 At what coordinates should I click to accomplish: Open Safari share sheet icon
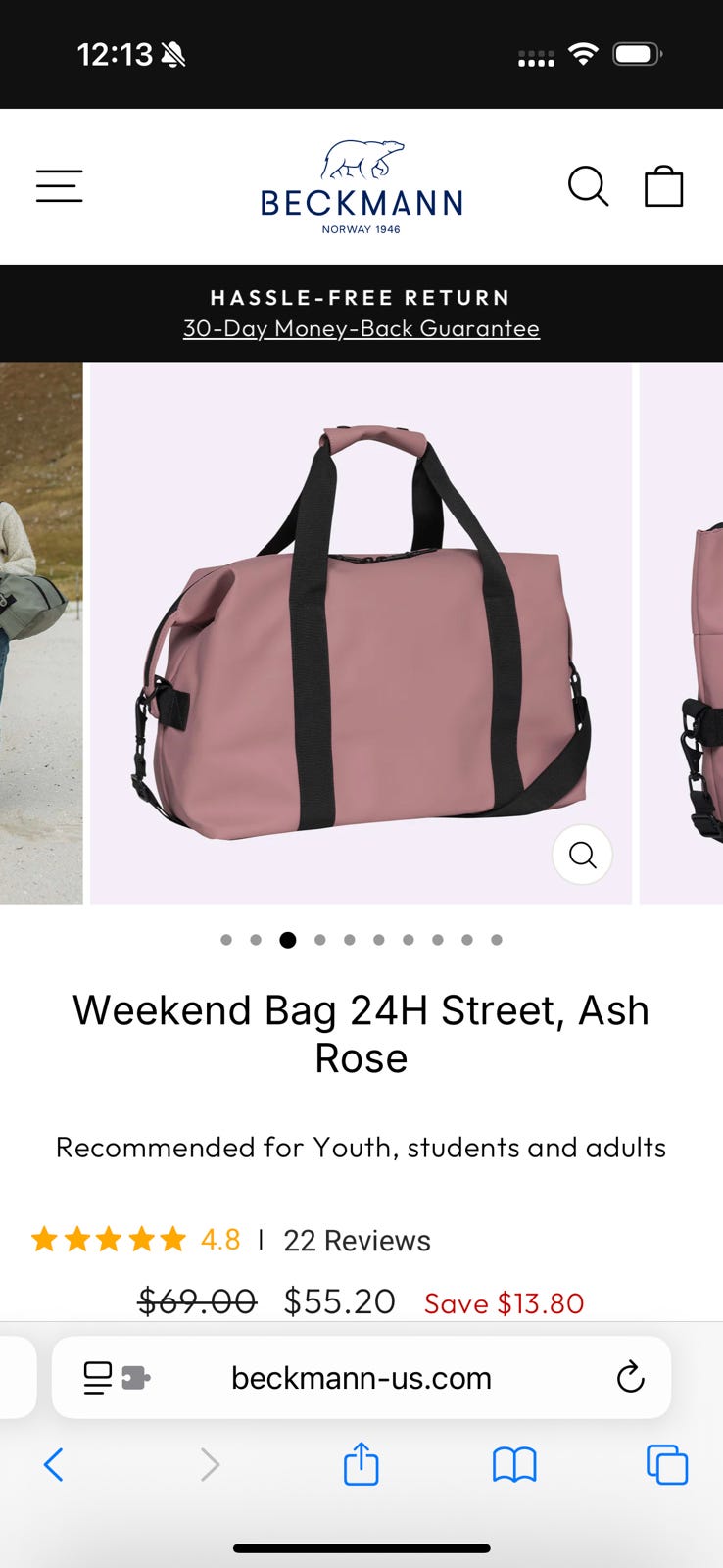tap(361, 1464)
